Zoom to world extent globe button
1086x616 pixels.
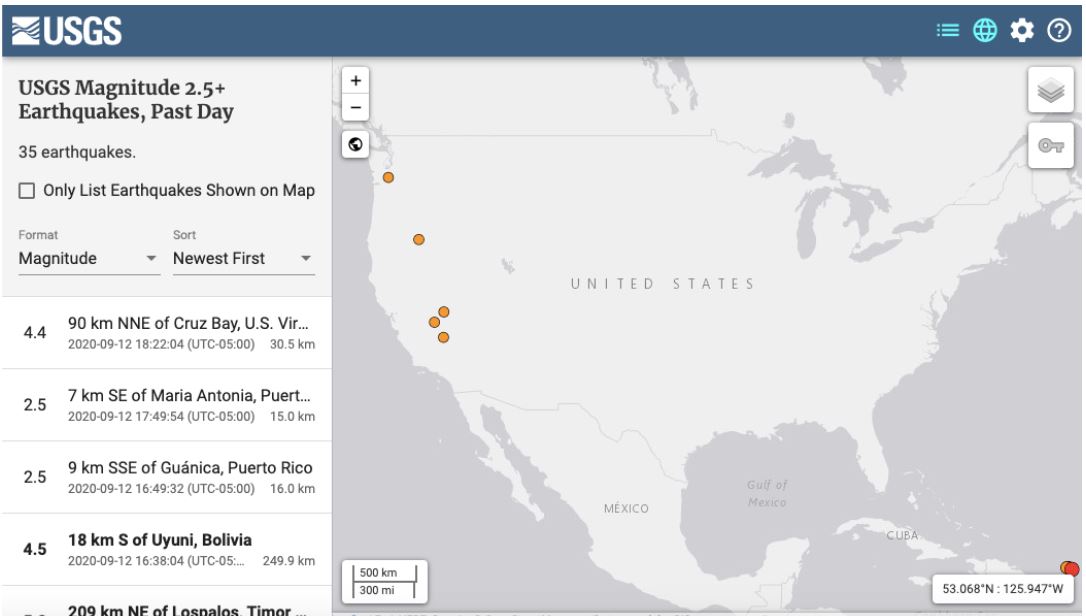(355, 145)
